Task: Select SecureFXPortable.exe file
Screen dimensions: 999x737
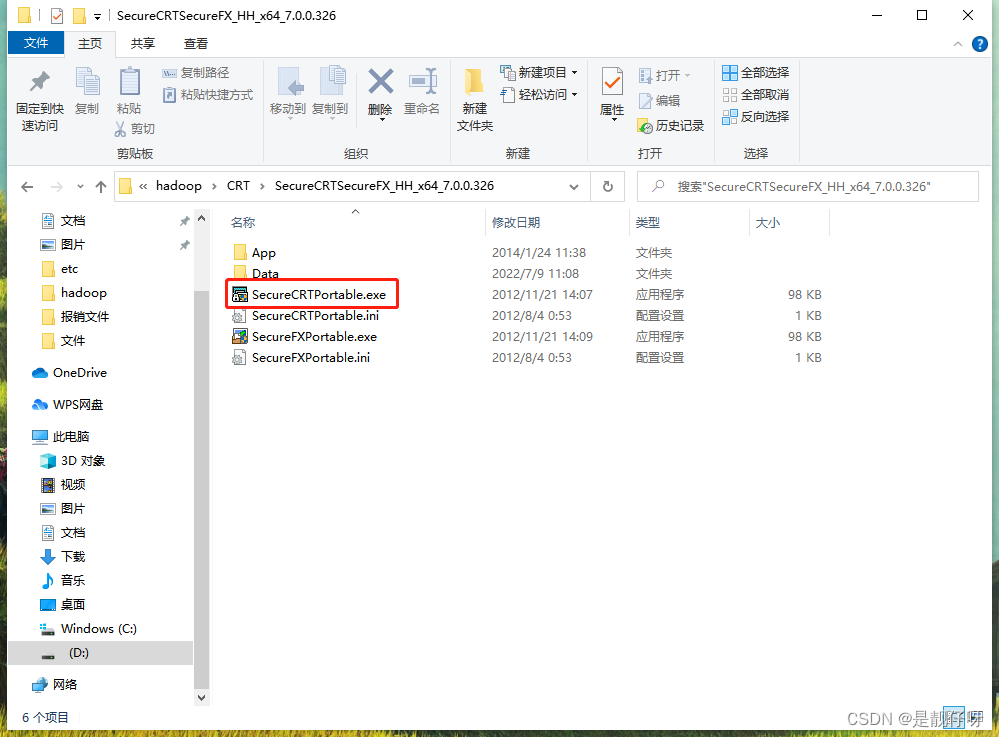Action: [x=314, y=337]
